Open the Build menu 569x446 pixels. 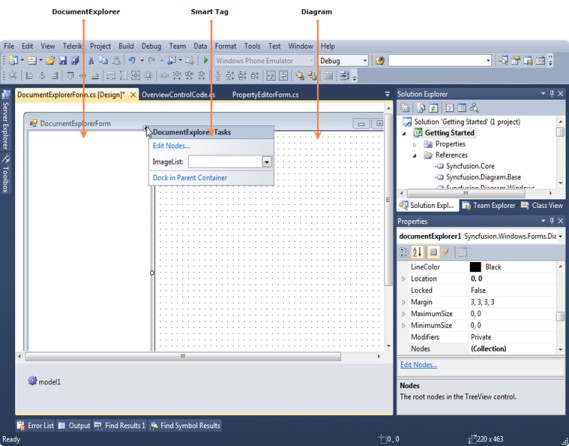pyautogui.click(x=126, y=46)
